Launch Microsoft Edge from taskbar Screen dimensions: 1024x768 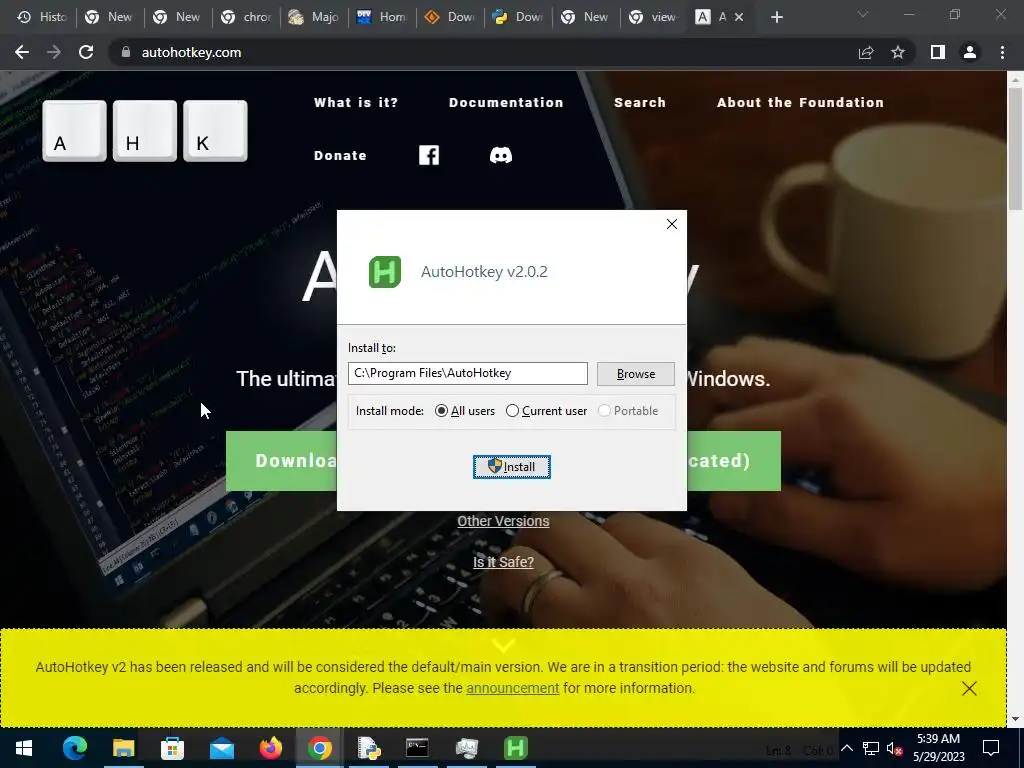(74, 748)
